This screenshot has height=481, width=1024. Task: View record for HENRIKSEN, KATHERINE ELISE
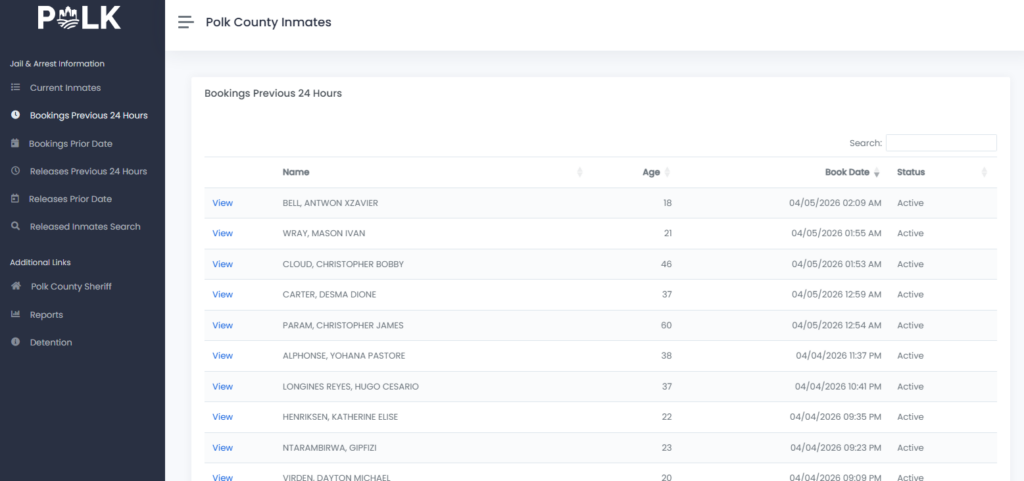pos(222,417)
